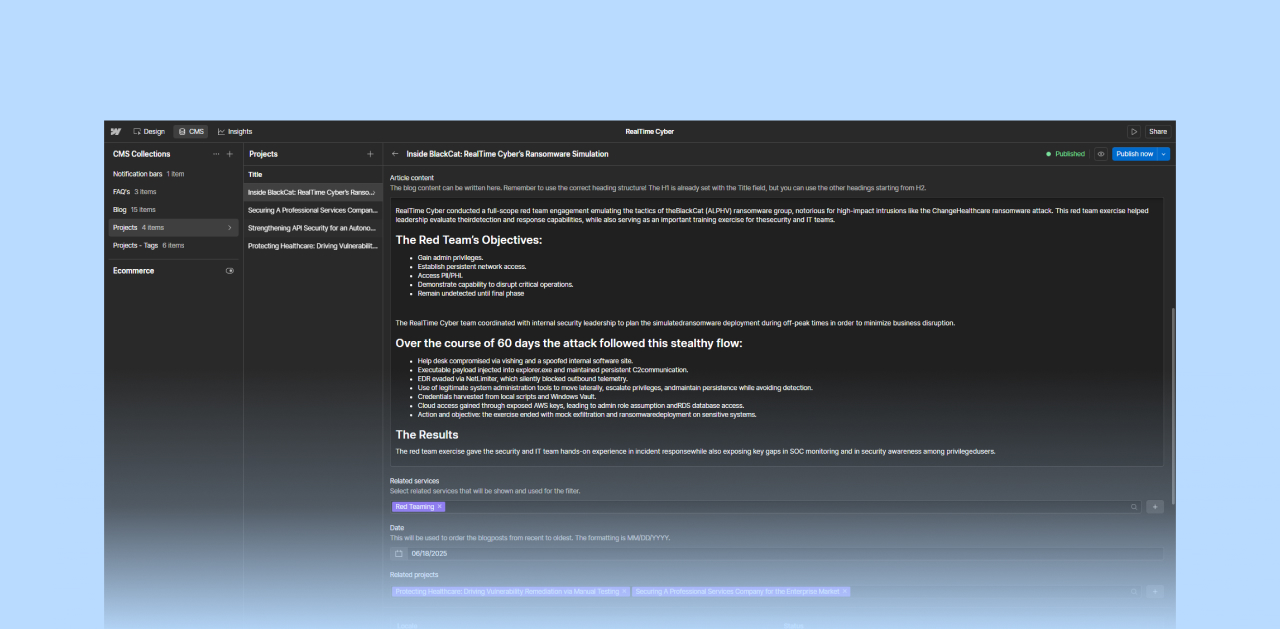1280x629 pixels.
Task: Click The Red Team's Objectives heading
Action: coord(469,240)
